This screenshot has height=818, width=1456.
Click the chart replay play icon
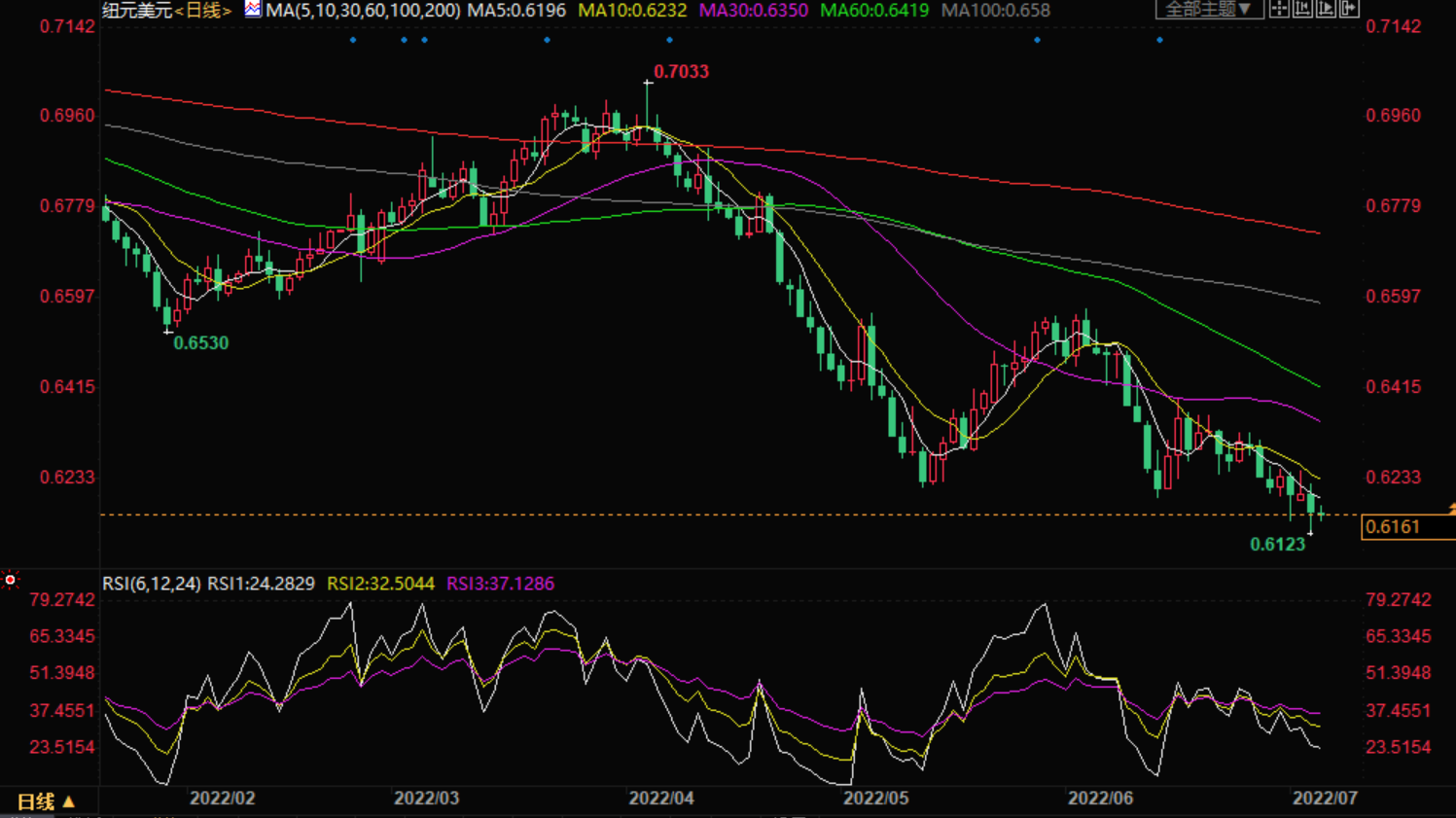1326,9
